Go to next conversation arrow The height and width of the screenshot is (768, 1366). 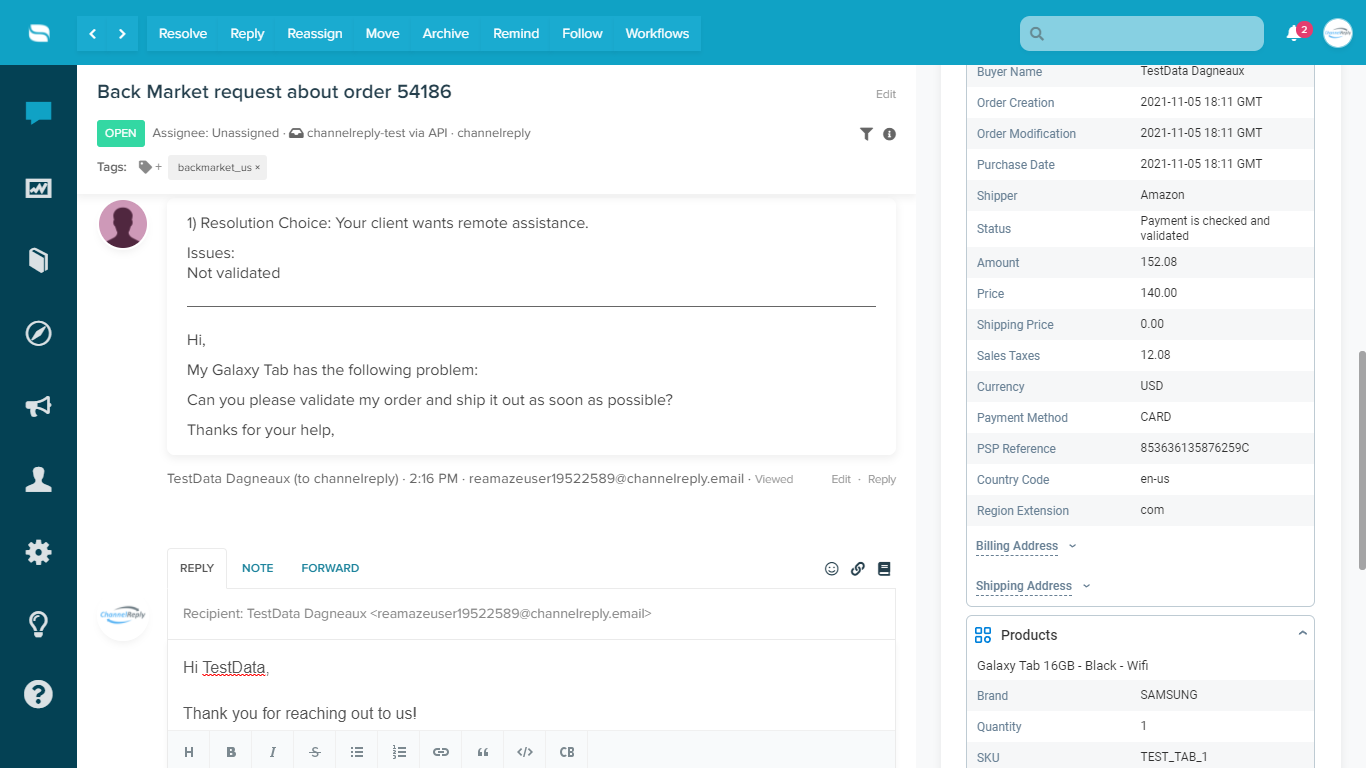122,33
